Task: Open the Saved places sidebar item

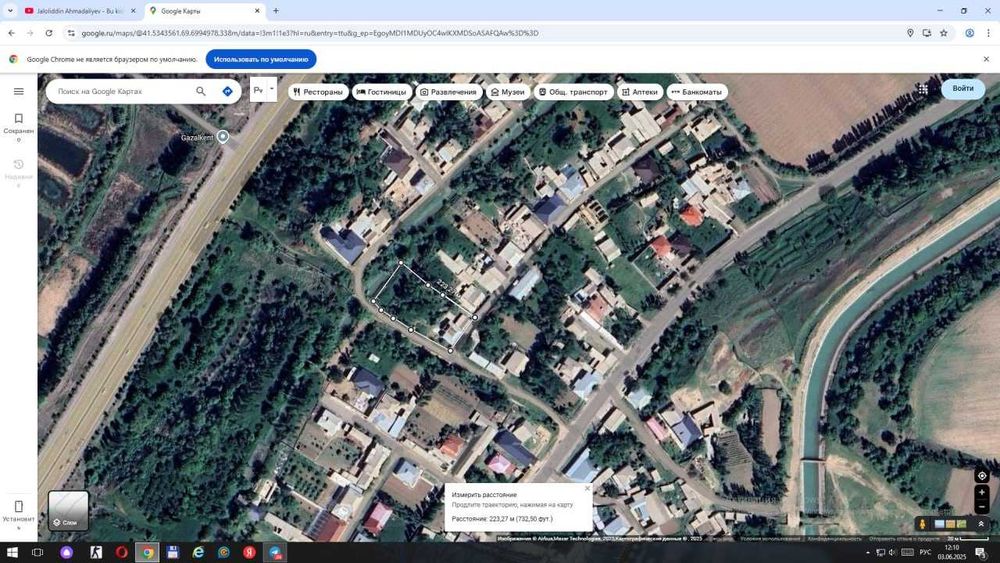Action: (18, 126)
